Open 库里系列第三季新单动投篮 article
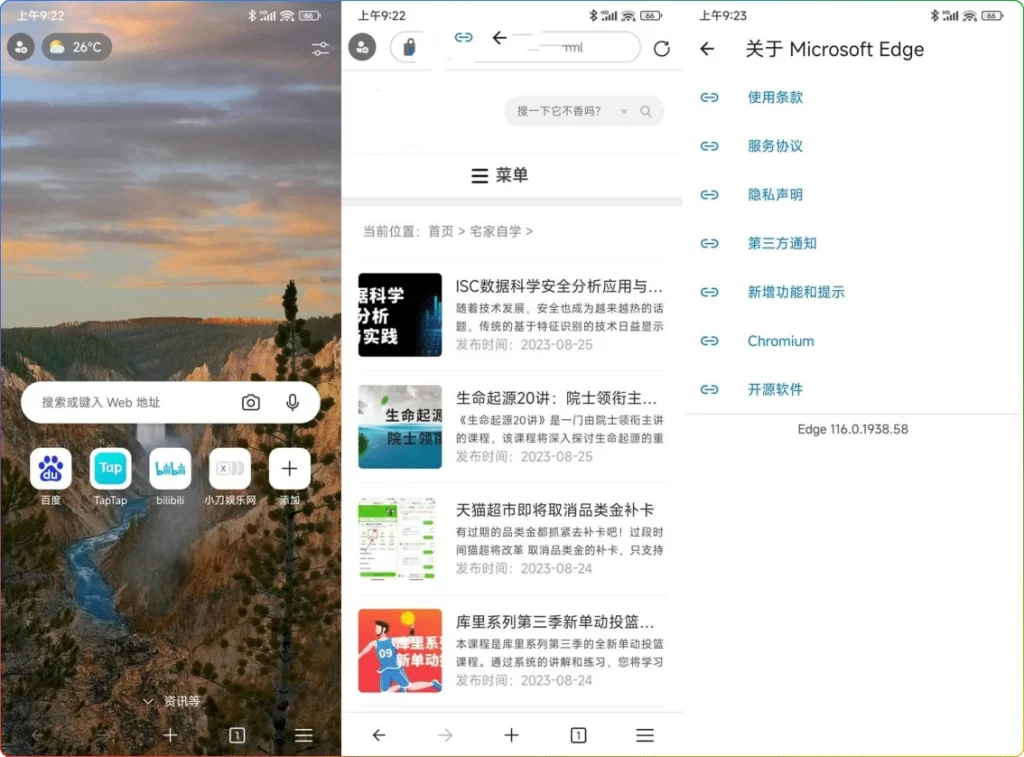This screenshot has width=1024, height=757. pos(555,621)
